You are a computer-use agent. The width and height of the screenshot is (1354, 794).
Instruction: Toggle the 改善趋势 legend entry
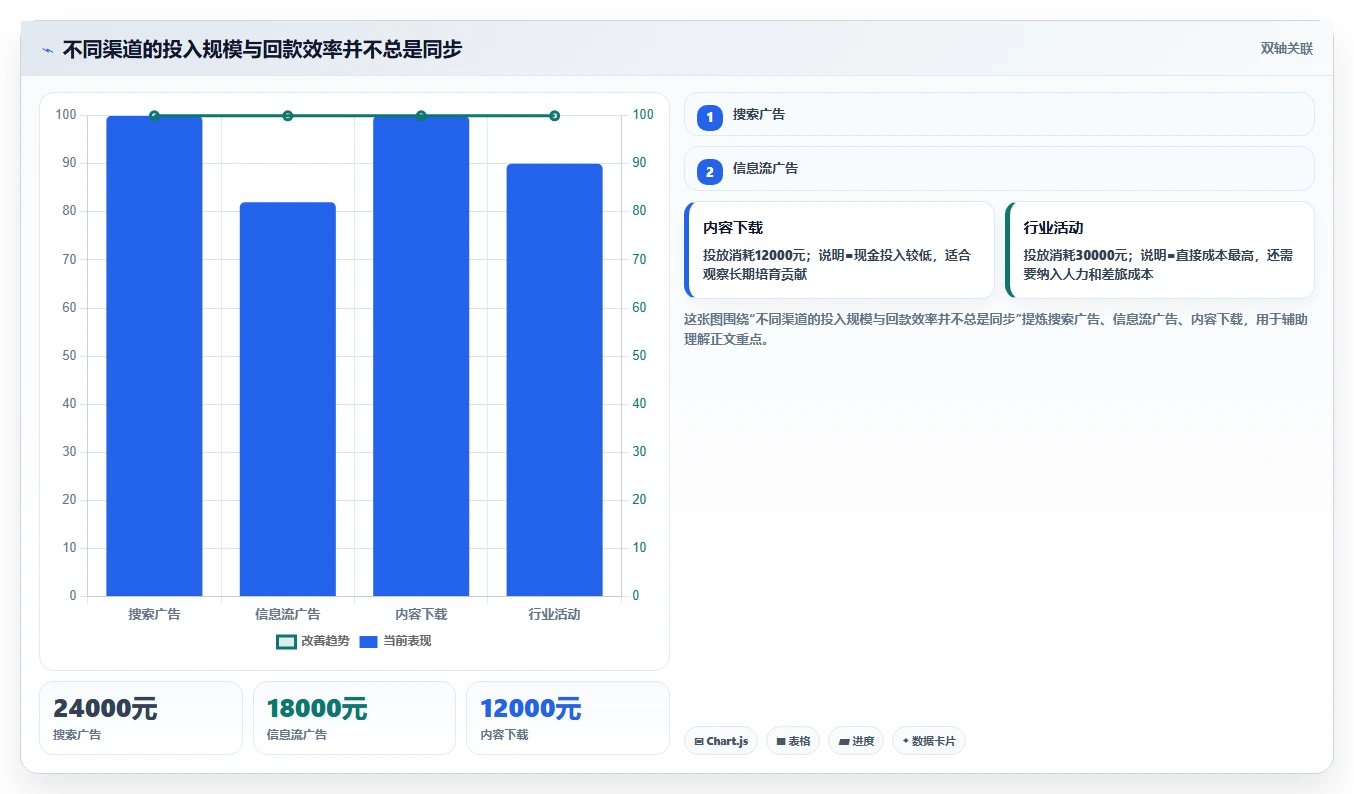[313, 641]
